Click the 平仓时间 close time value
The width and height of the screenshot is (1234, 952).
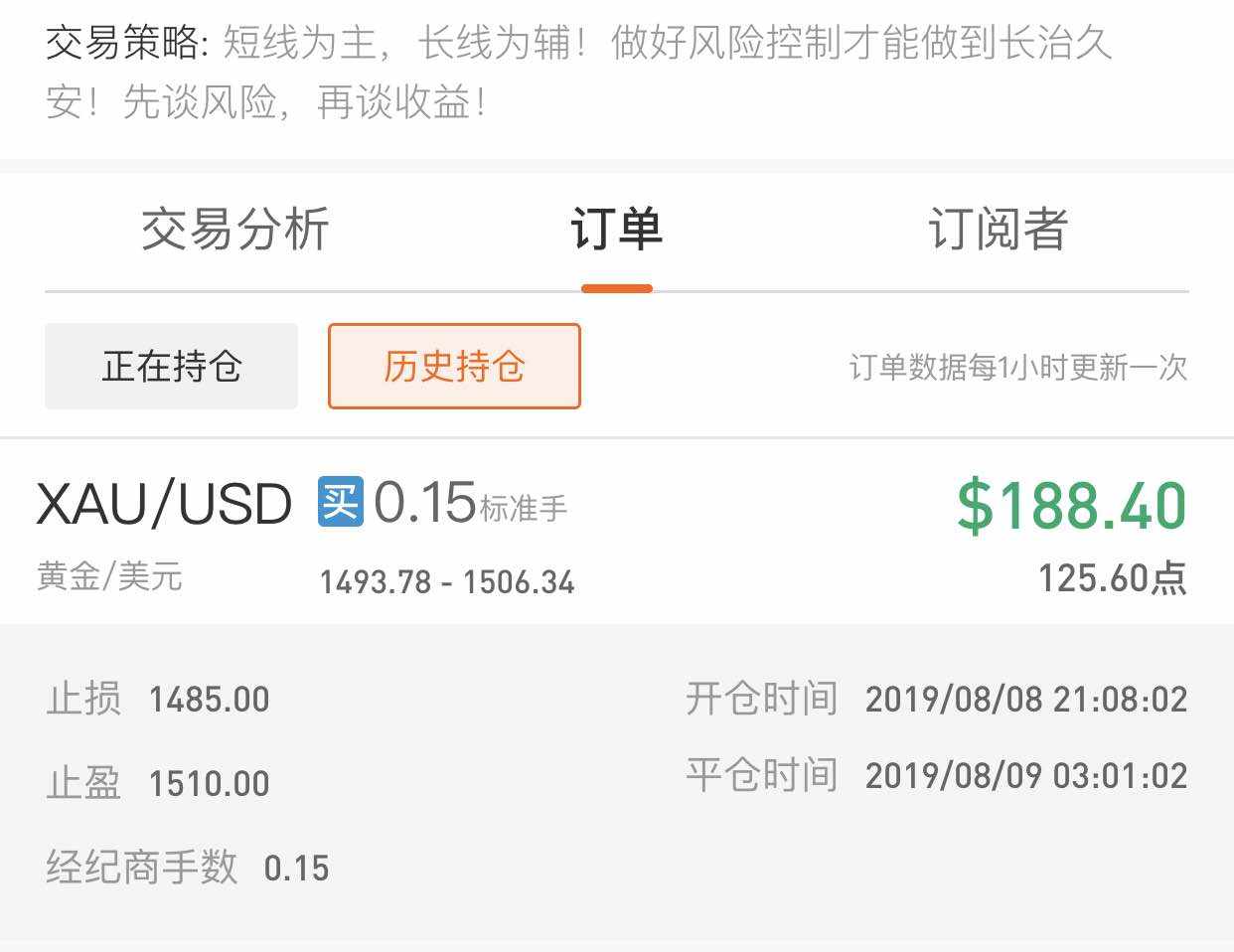(1025, 775)
